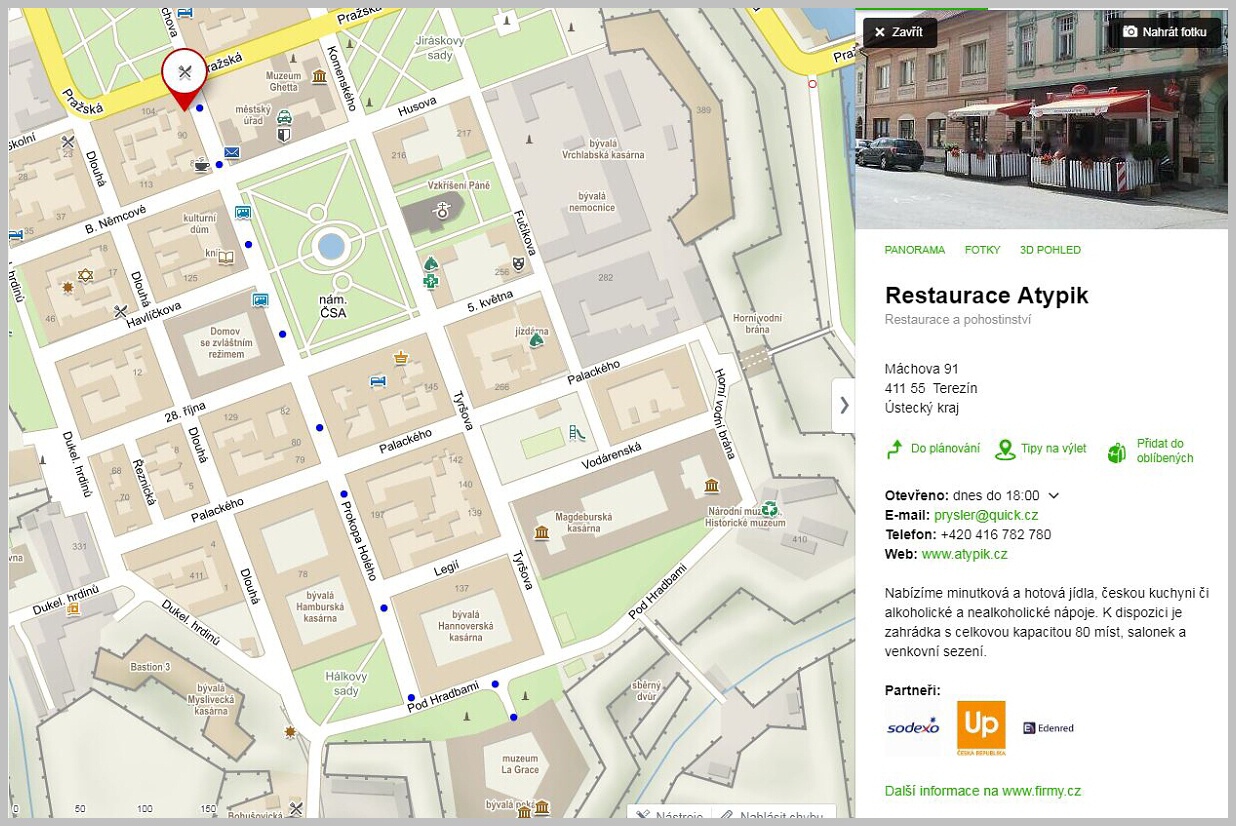Image resolution: width=1236 pixels, height=826 pixels.
Task: Open the 3D POHLED view
Action: [x=1049, y=250]
